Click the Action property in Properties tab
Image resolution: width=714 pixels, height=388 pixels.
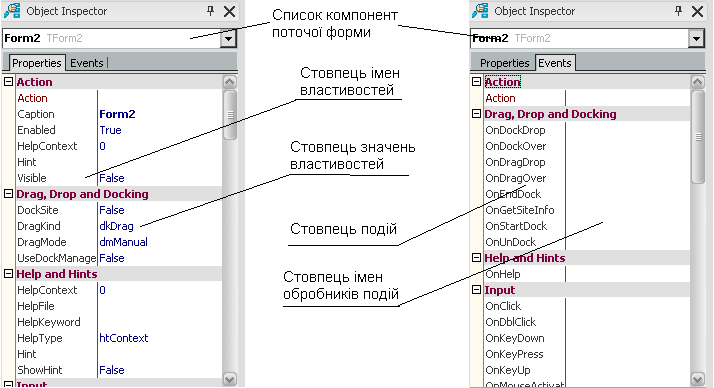pyautogui.click(x=32, y=98)
